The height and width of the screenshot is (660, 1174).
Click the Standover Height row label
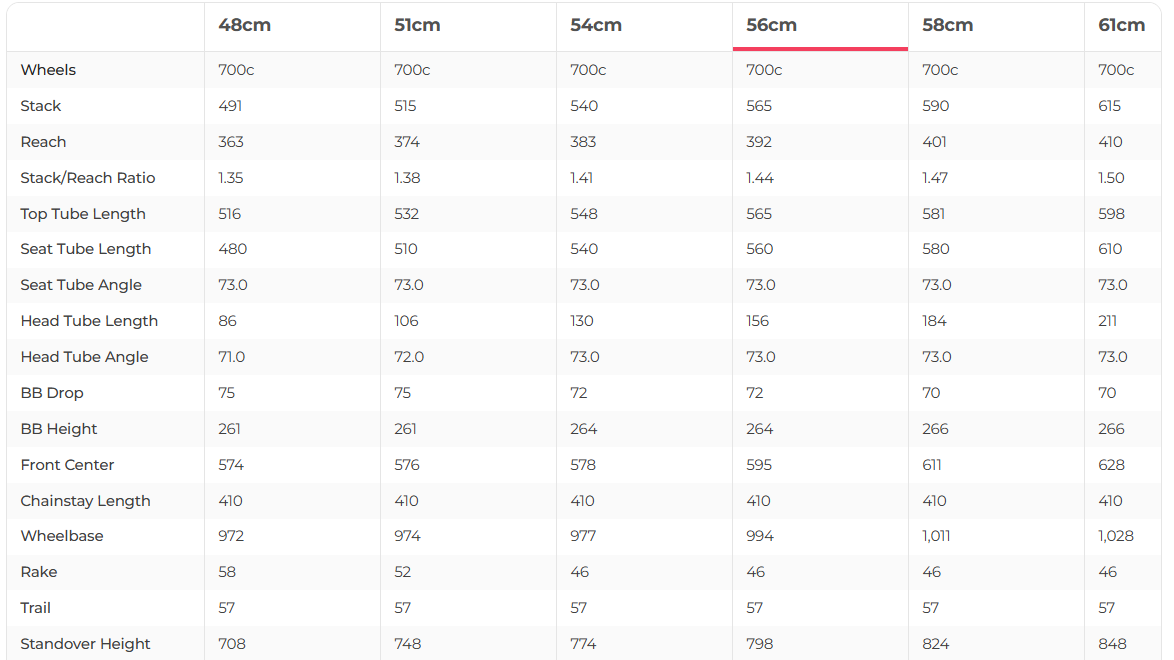(85, 644)
